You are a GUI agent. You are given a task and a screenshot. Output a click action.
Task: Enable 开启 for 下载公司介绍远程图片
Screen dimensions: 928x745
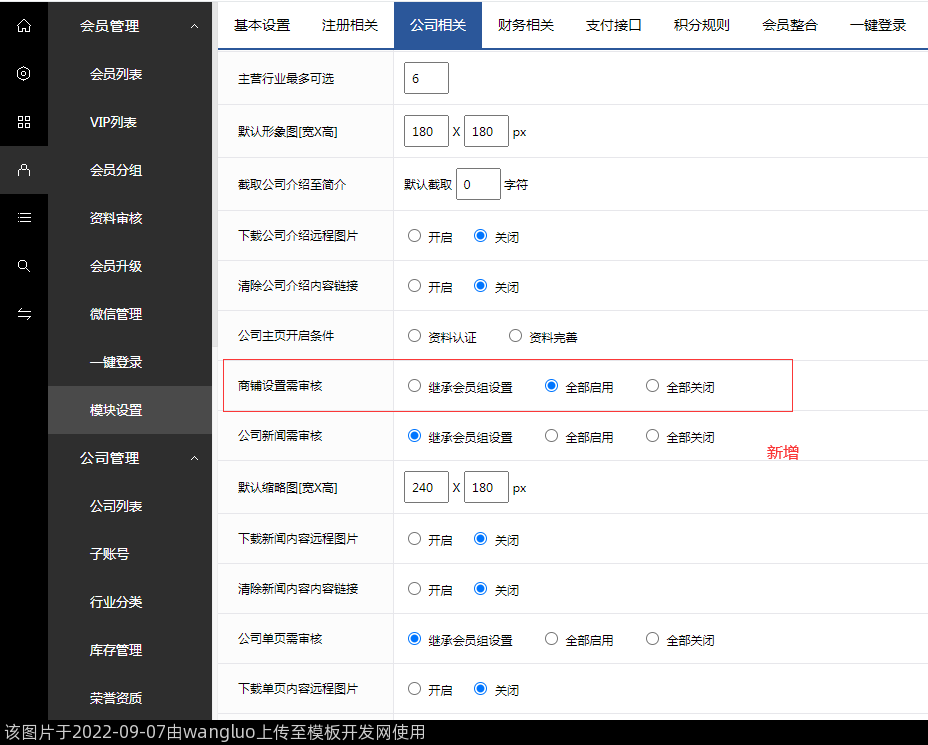tap(415, 236)
